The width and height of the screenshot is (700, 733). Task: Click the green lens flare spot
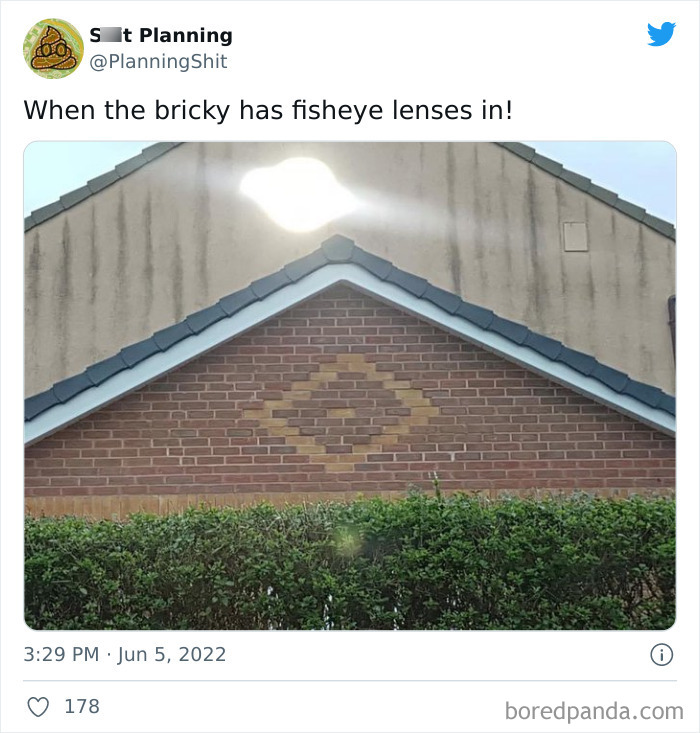point(346,541)
